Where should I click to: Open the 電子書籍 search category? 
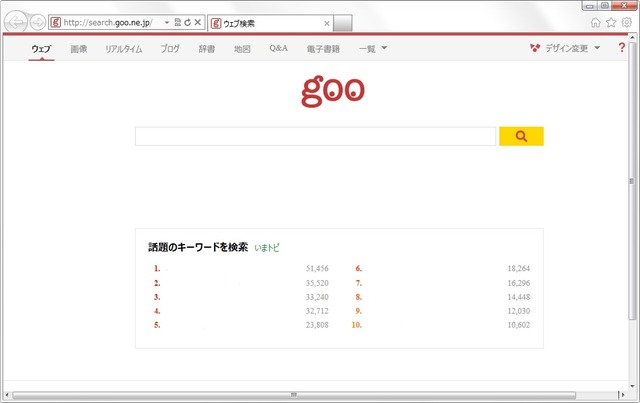323,49
